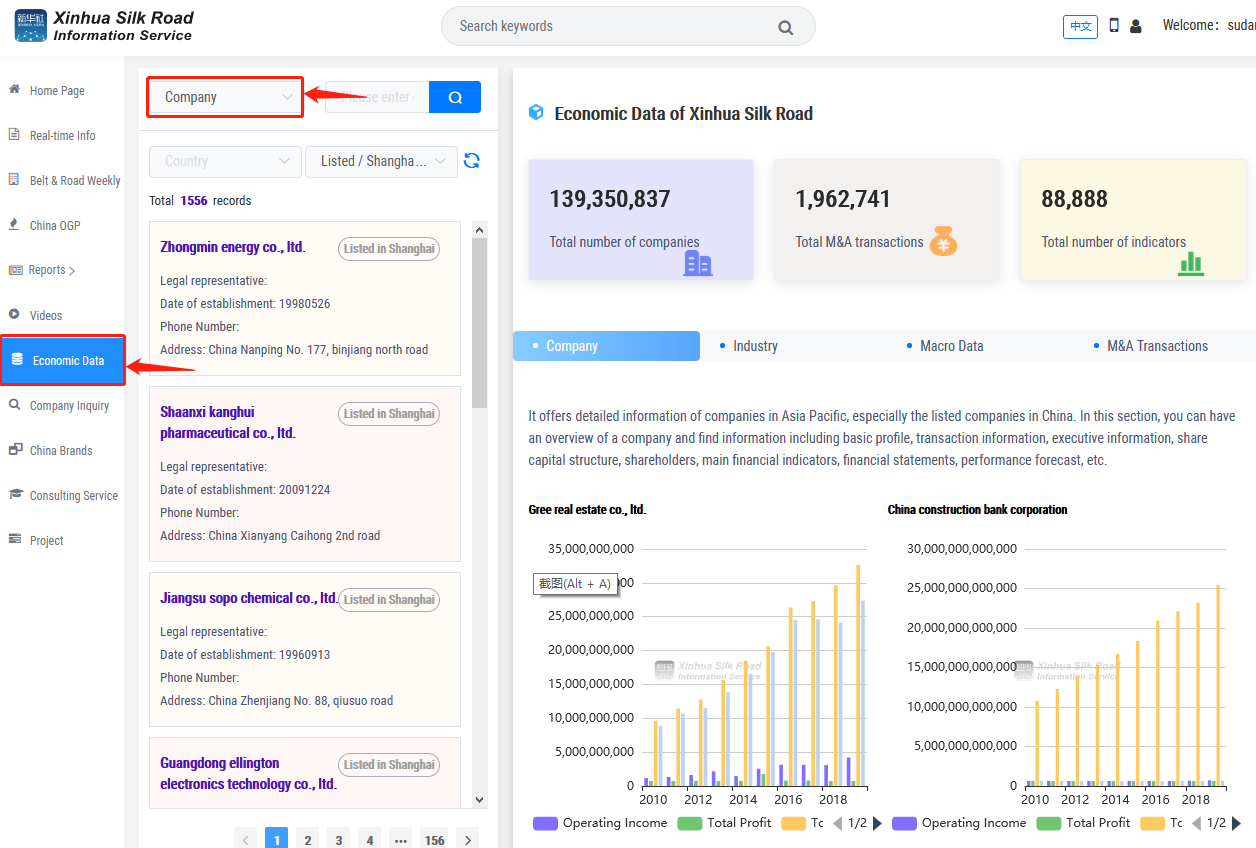The width and height of the screenshot is (1256, 848).
Task: Click the Real-time Info document icon
Action: click(15, 134)
